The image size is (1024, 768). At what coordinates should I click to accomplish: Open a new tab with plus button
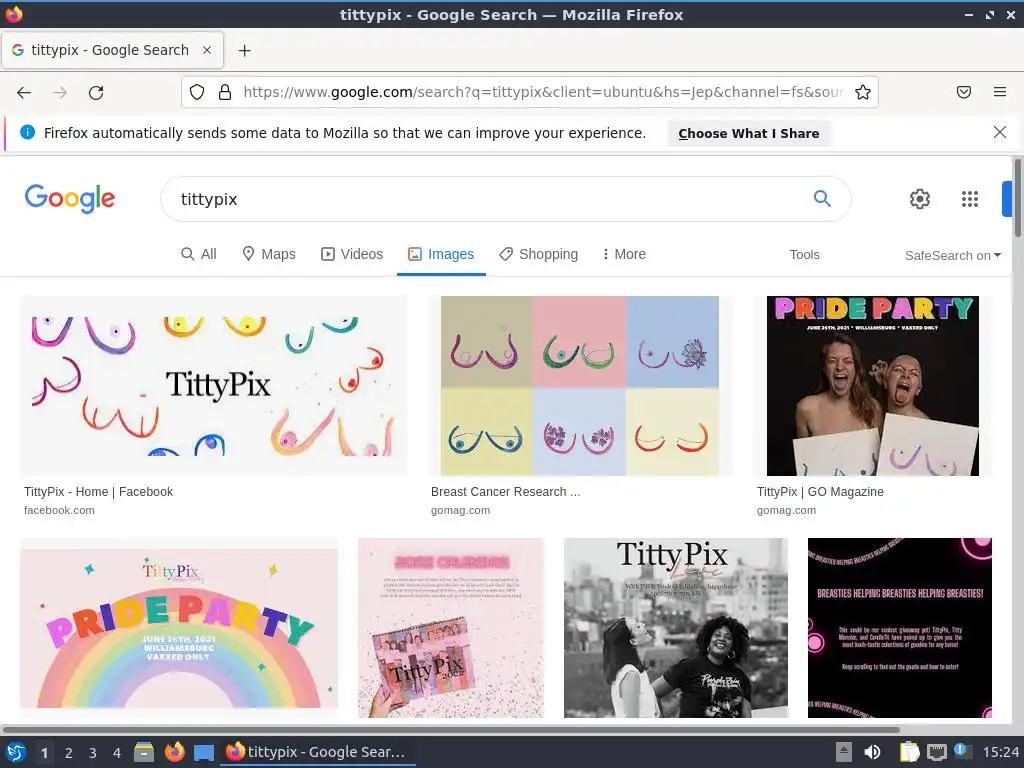[x=244, y=50]
